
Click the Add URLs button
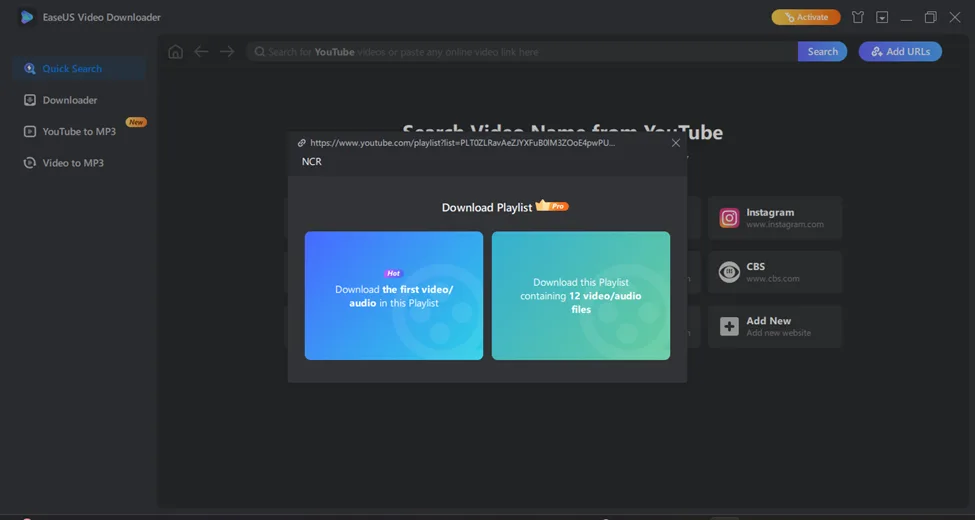tap(900, 52)
